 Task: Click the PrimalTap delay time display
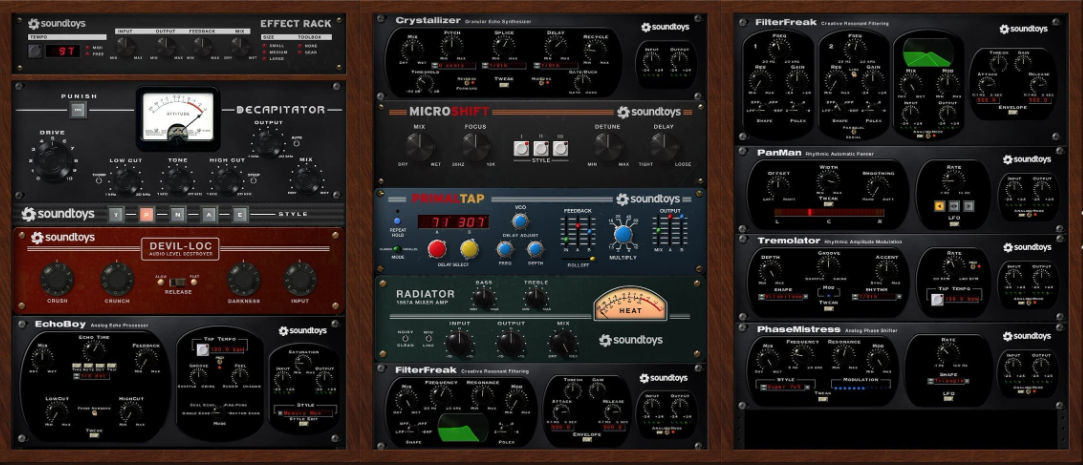click(453, 222)
